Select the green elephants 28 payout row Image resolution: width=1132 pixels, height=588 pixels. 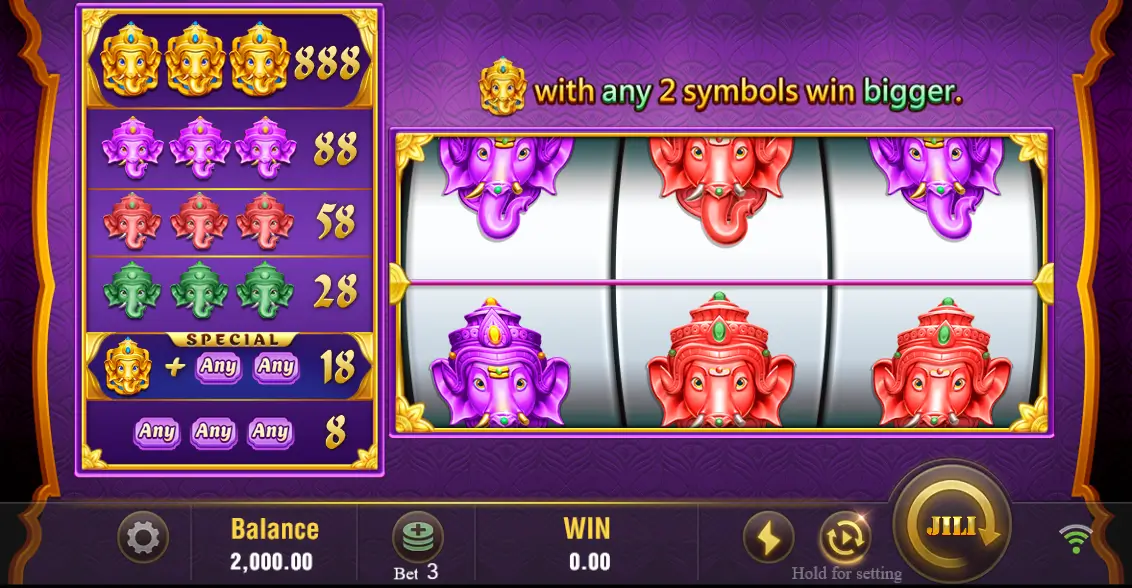pyautogui.click(x=230, y=291)
